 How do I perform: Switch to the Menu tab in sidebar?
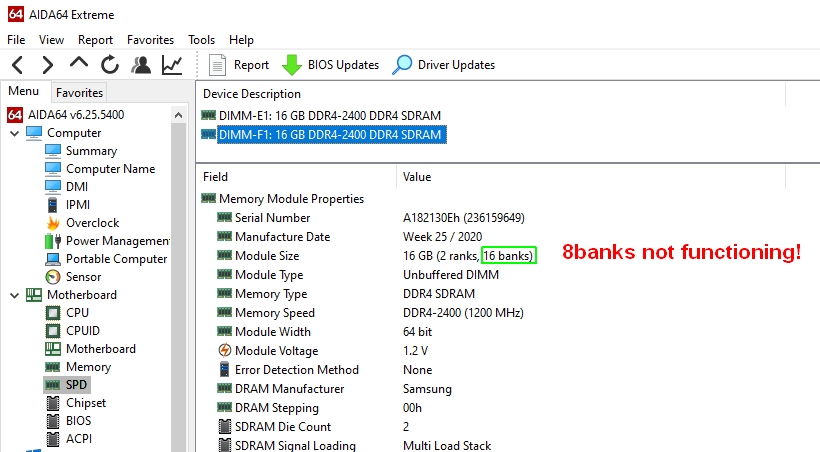(24, 91)
